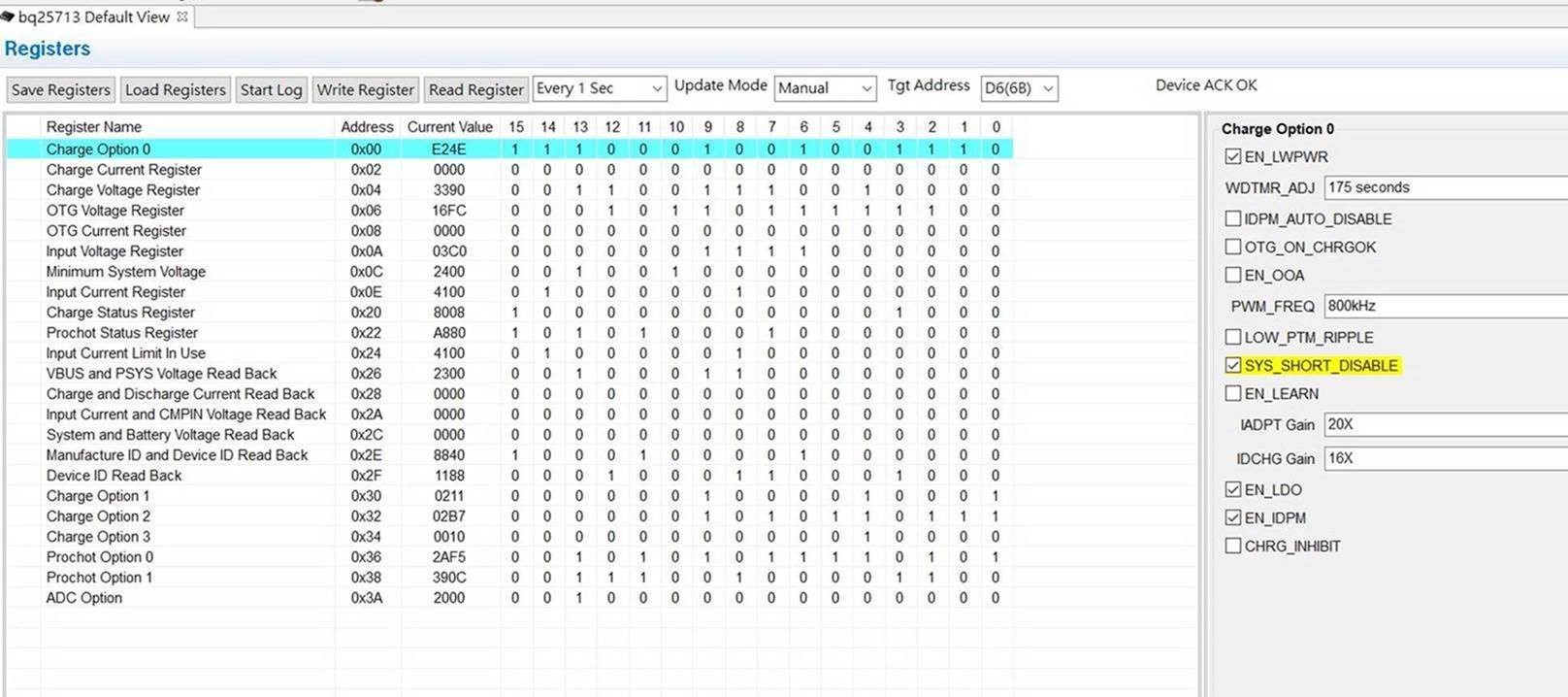Click the Load Registers button
This screenshot has width=1568, height=697.
pos(176,89)
